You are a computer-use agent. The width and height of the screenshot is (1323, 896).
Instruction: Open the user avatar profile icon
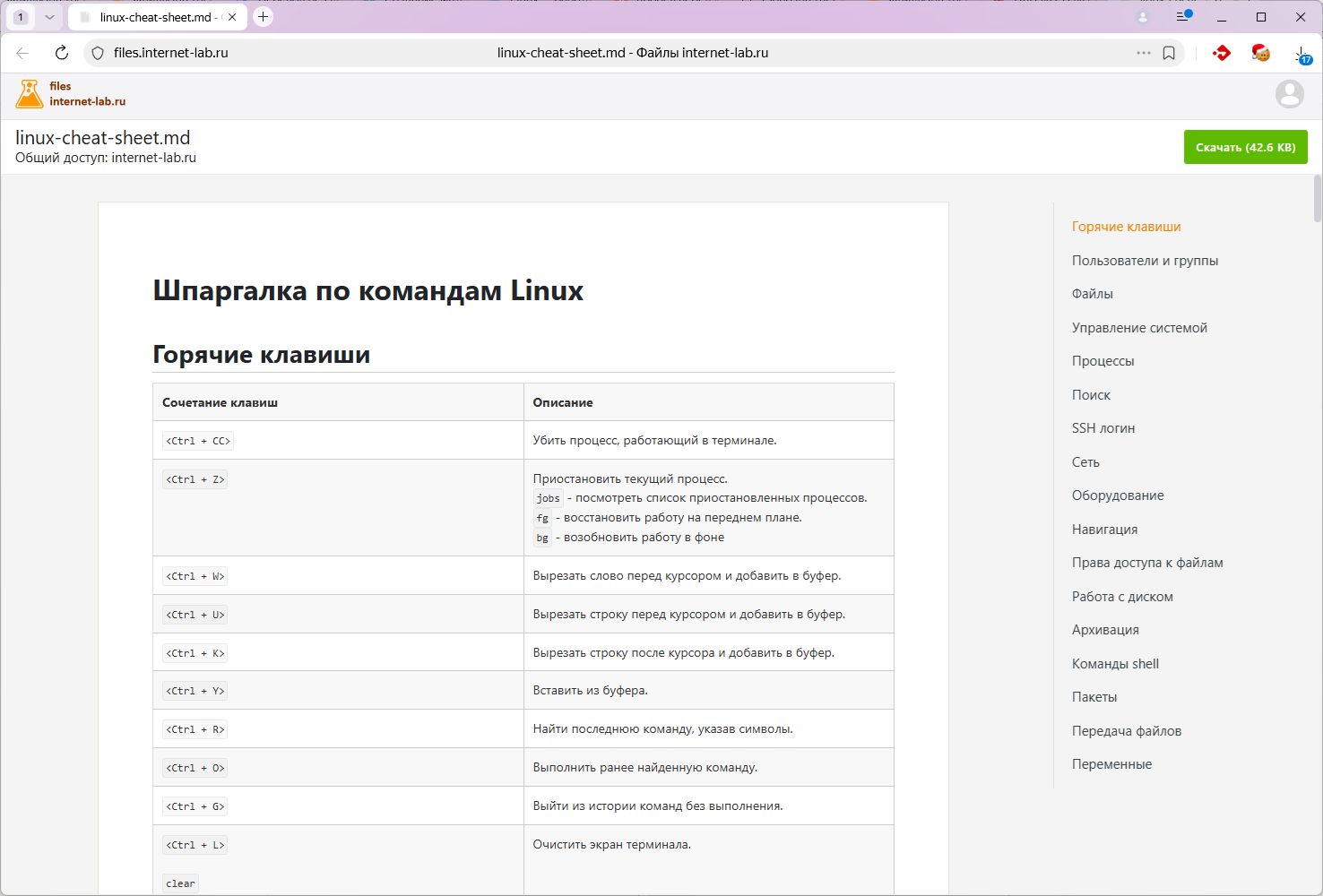tap(1289, 94)
